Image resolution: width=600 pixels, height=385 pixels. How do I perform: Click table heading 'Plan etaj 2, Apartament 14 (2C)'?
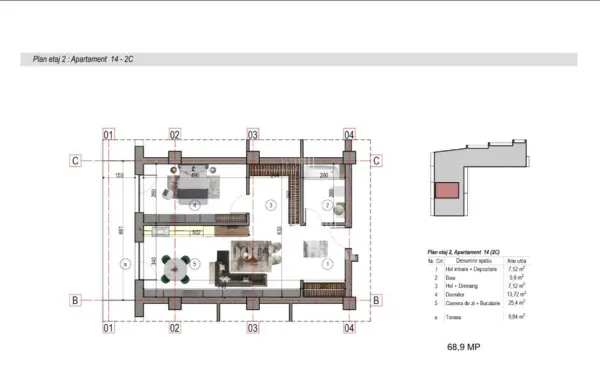tap(463, 252)
